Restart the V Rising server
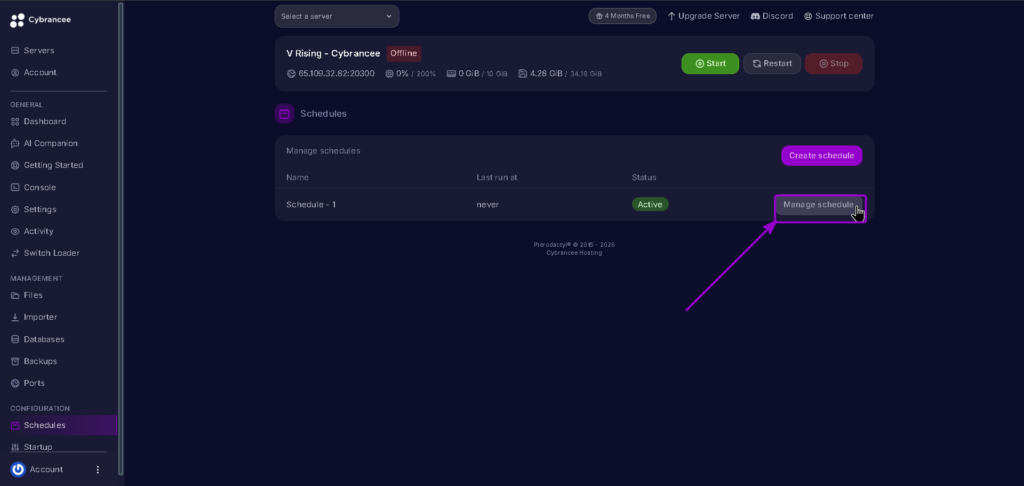This screenshot has width=1024, height=486. pyautogui.click(x=772, y=64)
